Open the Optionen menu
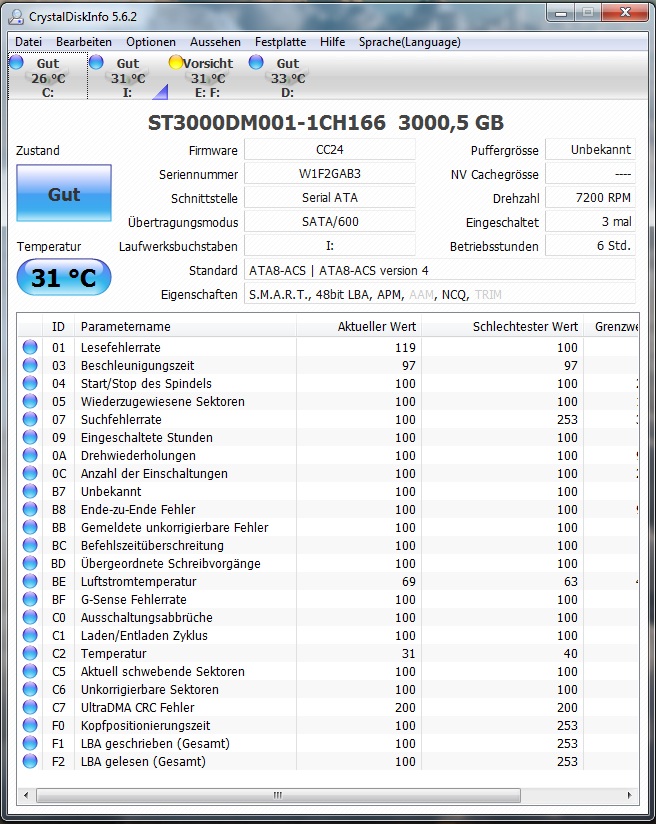This screenshot has height=824, width=656. click(x=151, y=42)
